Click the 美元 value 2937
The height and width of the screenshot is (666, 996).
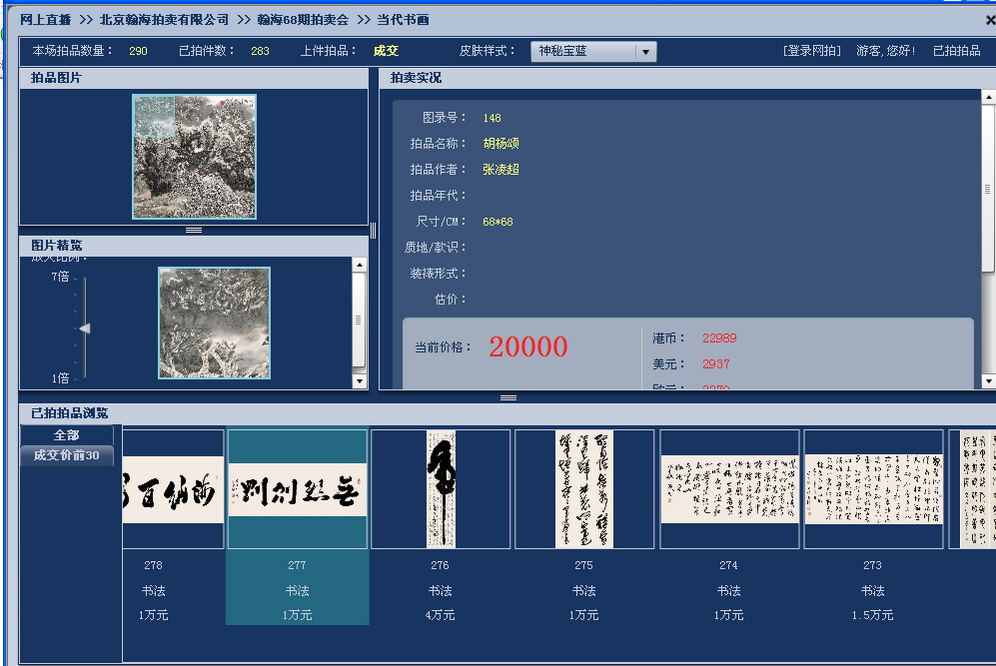tap(716, 364)
